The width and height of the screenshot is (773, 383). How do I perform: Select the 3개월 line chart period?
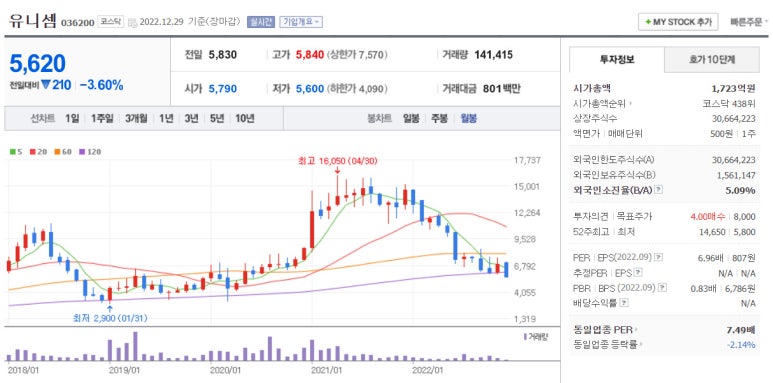[x=136, y=118]
